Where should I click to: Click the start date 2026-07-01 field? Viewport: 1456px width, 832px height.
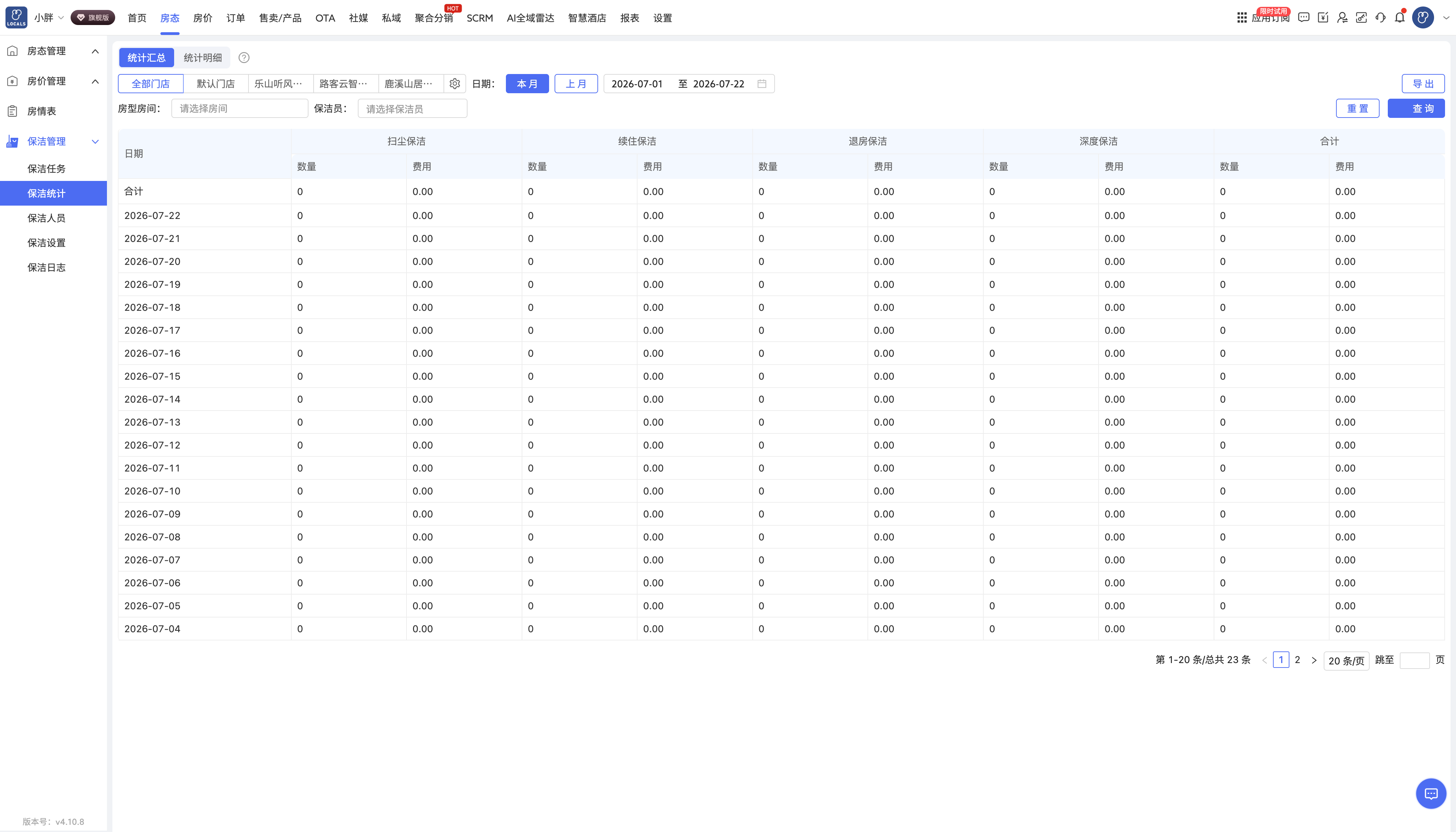click(637, 83)
